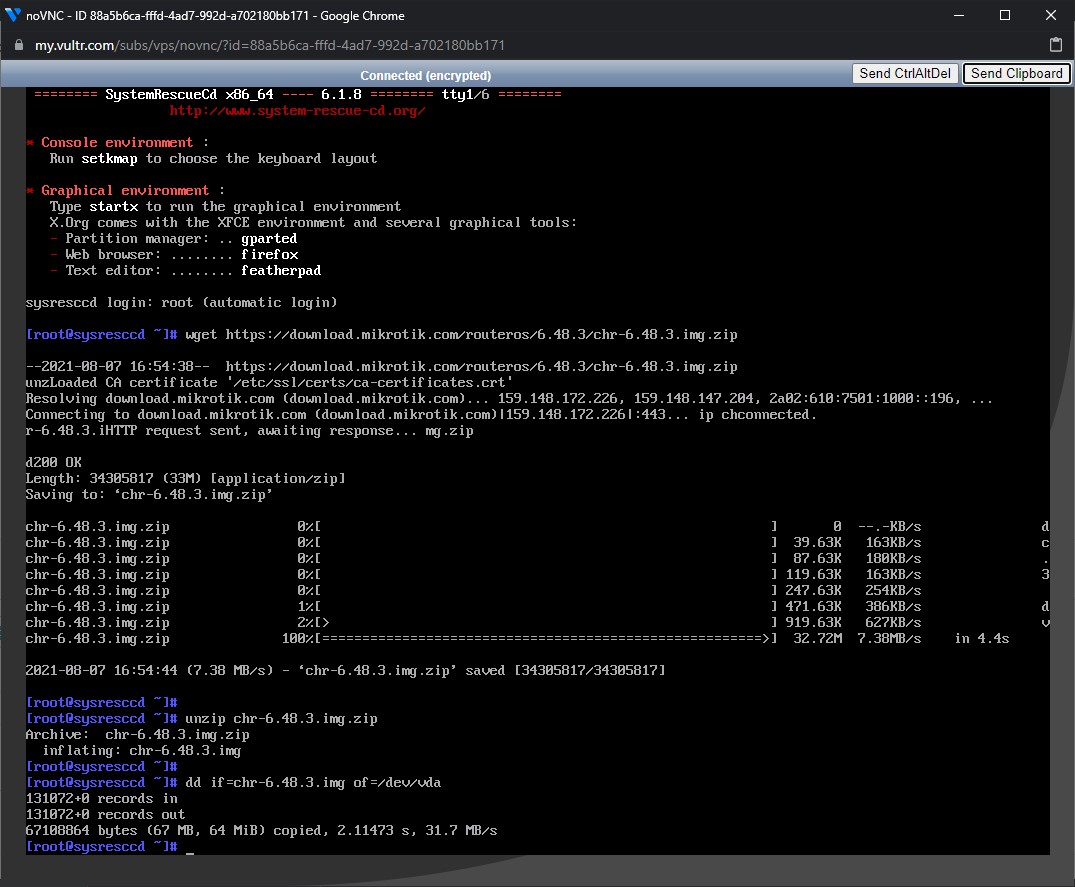Click the 'Saving to' chr-6.48.3.img.zip line

[149, 494]
